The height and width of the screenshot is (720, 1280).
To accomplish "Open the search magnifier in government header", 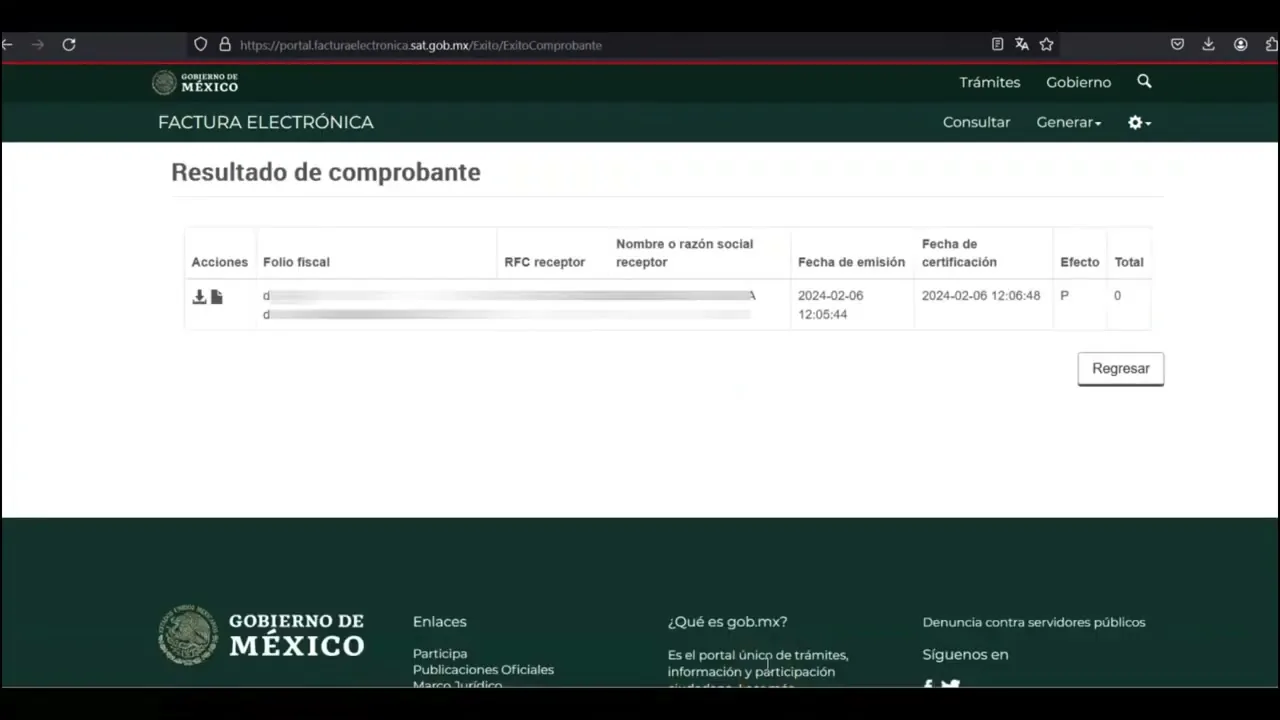I will pos(1144,82).
